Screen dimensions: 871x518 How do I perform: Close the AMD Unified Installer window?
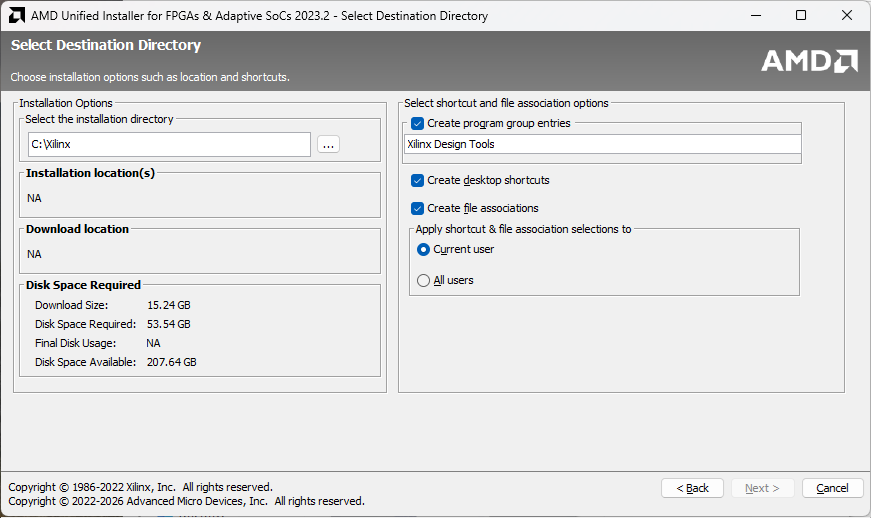click(847, 16)
